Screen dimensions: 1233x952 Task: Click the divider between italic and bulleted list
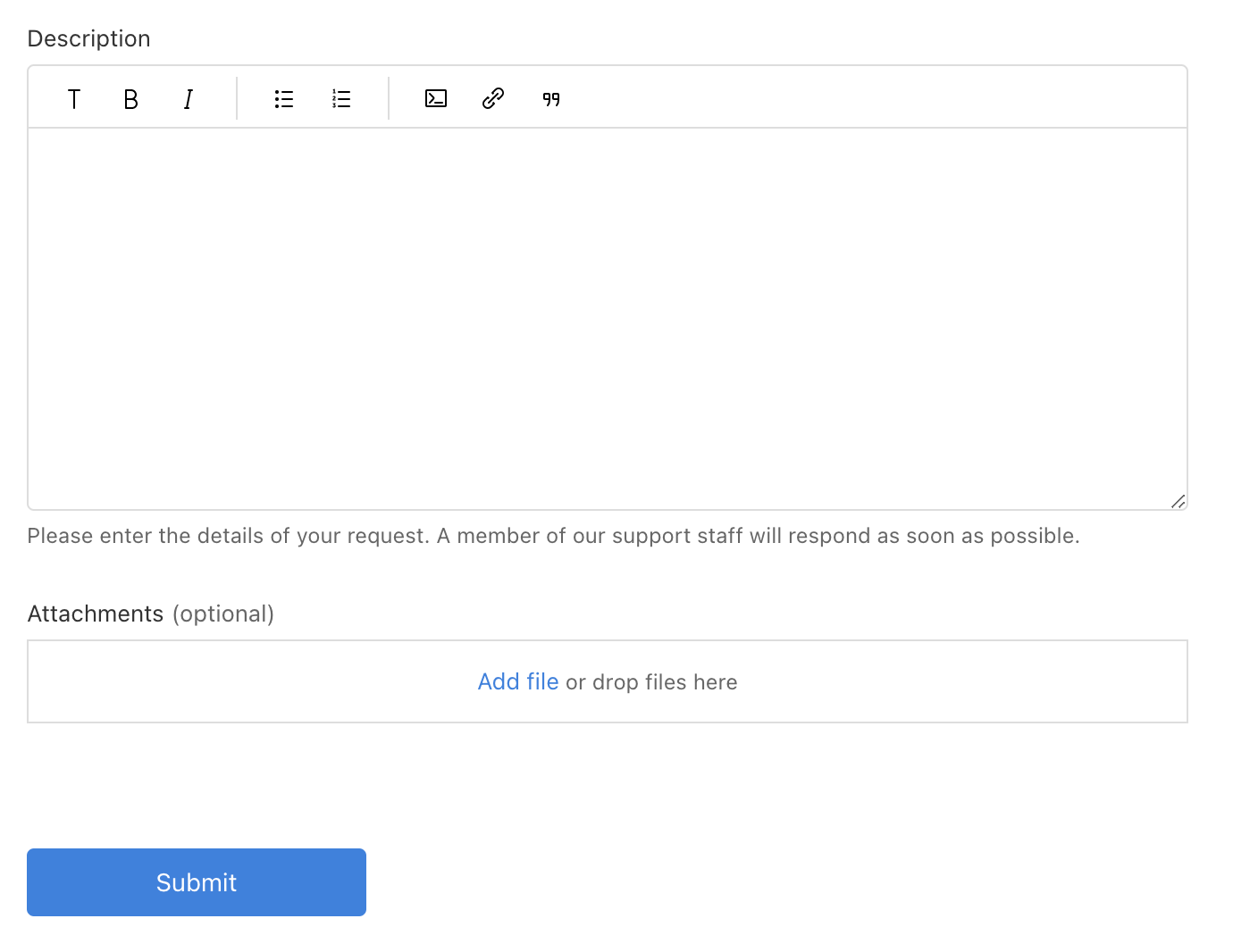(x=237, y=98)
